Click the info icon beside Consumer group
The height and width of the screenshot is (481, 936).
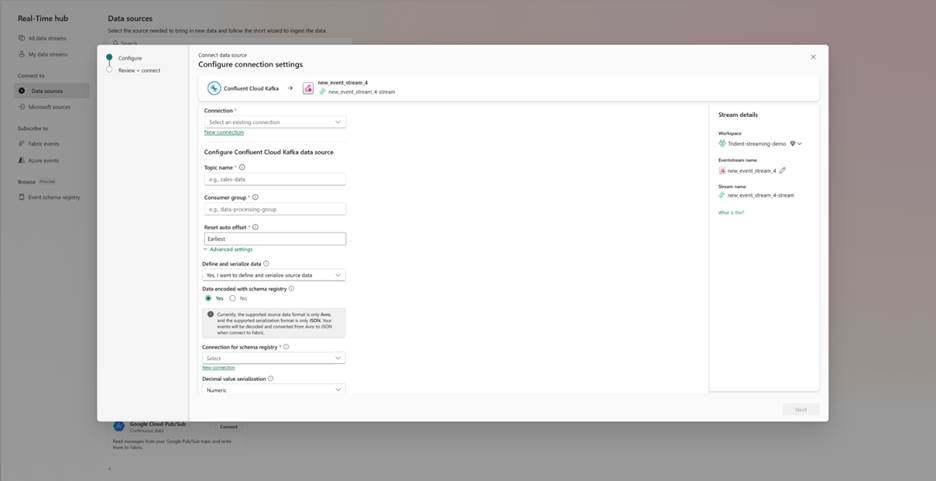pos(255,197)
